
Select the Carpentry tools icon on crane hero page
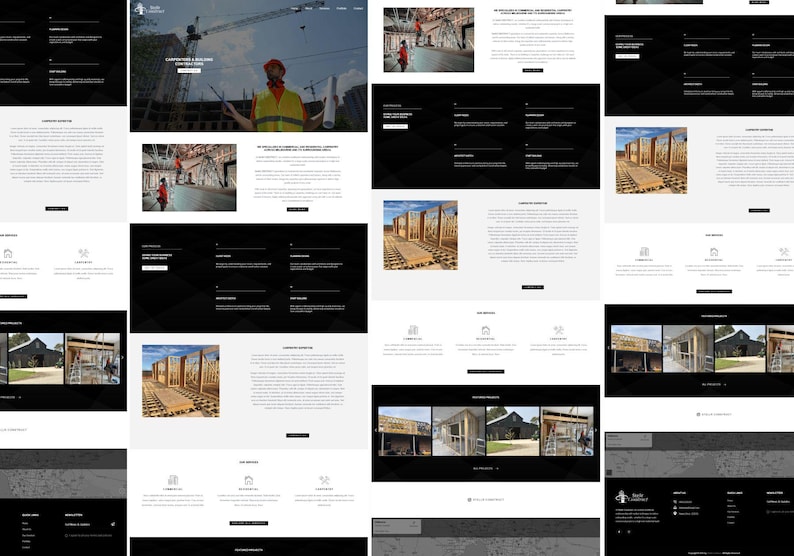(x=324, y=480)
